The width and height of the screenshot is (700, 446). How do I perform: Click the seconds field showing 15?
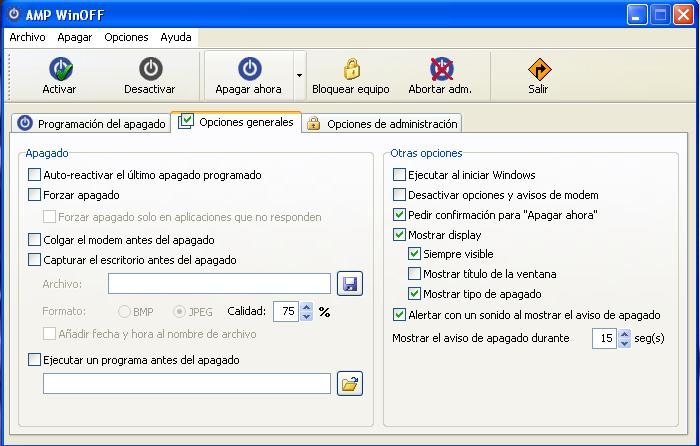click(x=604, y=338)
